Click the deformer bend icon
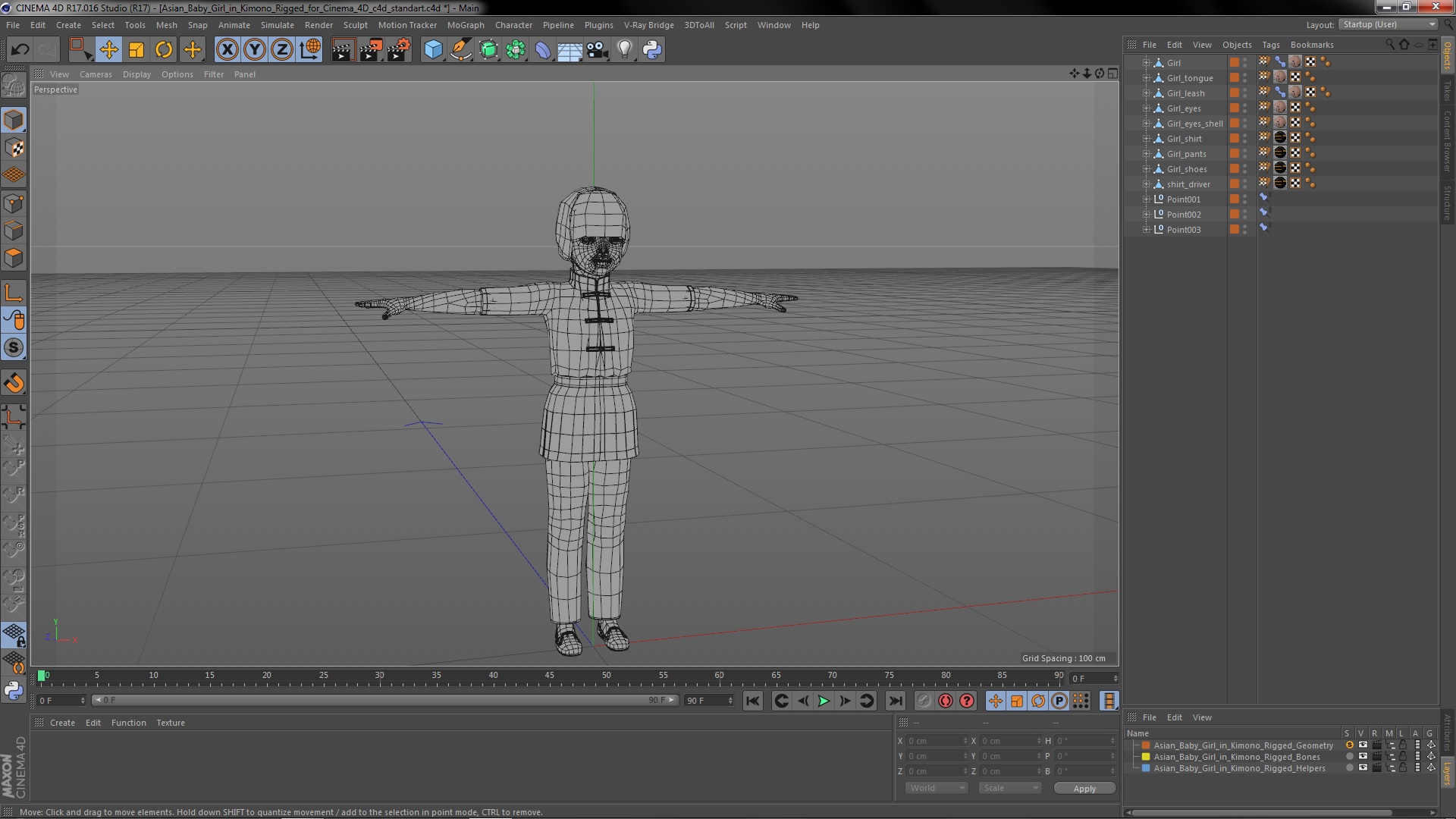This screenshot has width=1456, height=819. tap(543, 50)
